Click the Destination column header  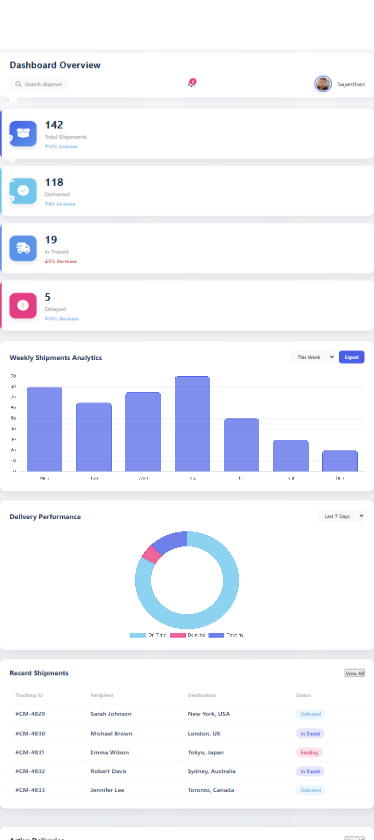tap(202, 695)
